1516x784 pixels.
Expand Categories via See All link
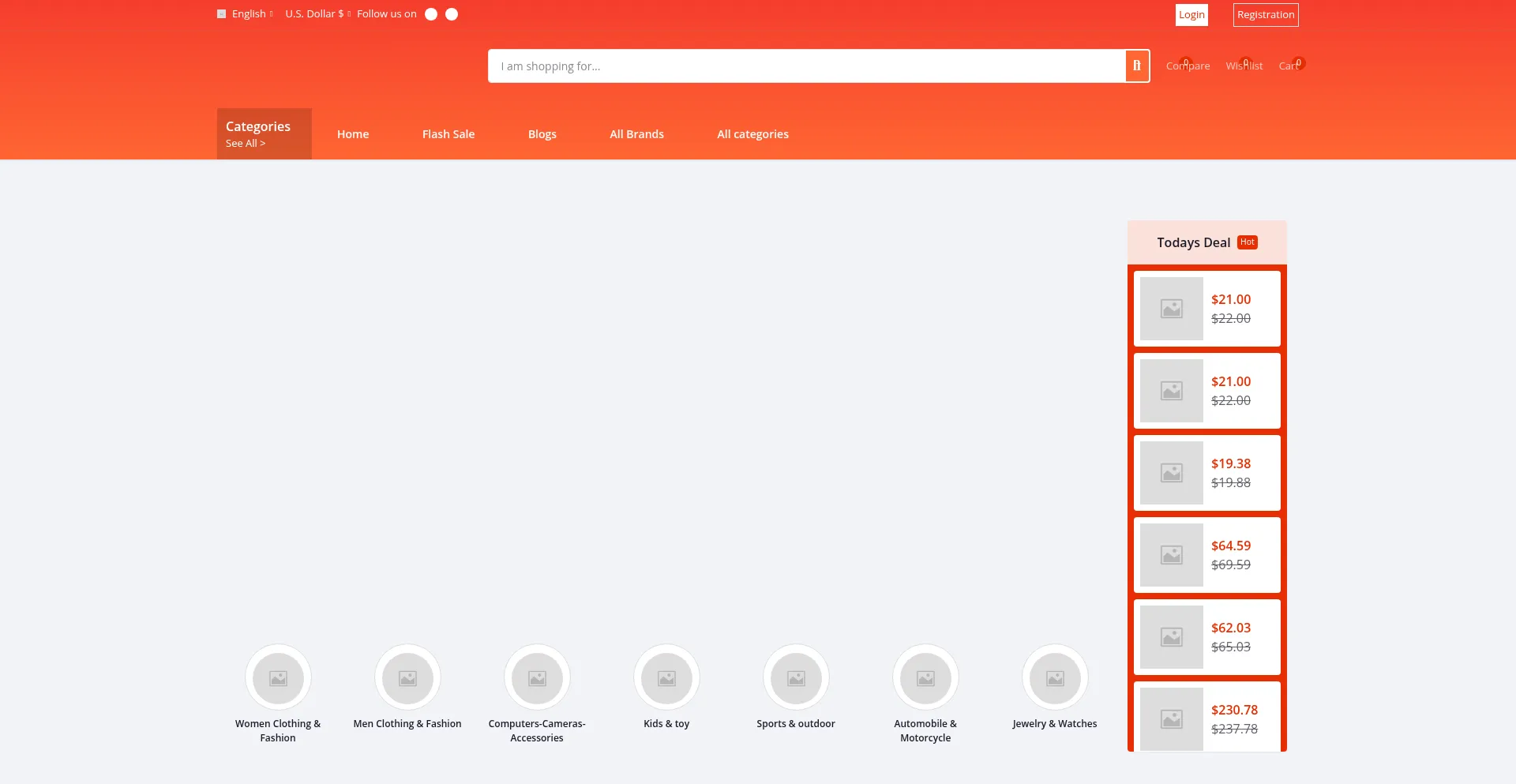coord(245,143)
